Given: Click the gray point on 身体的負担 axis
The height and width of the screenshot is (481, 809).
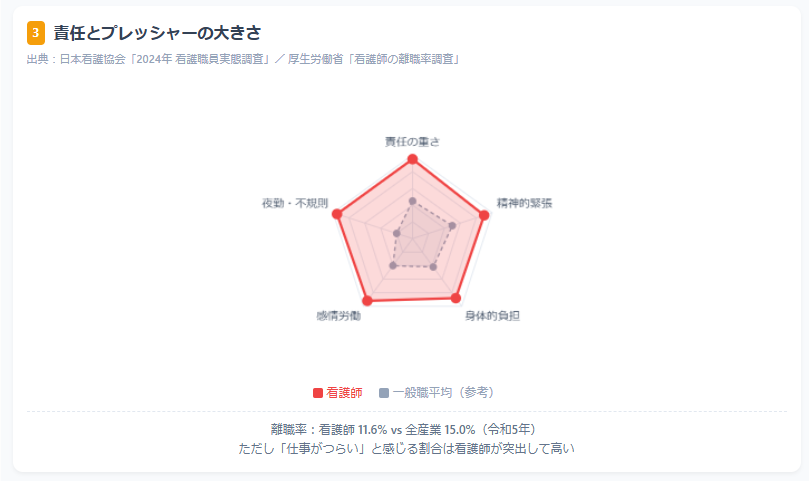Looking at the screenshot, I should (x=433, y=267).
